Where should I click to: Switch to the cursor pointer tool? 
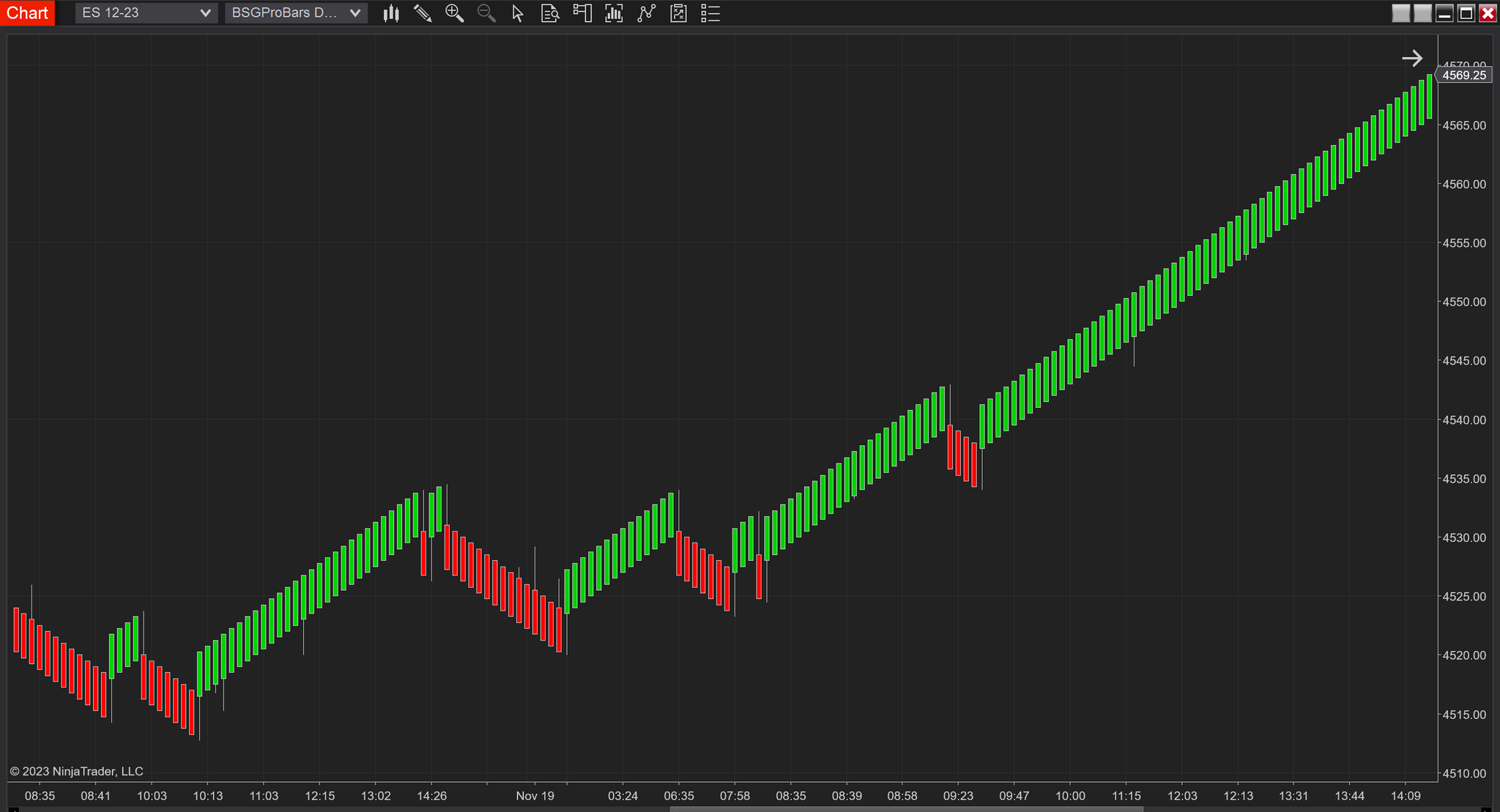click(517, 13)
